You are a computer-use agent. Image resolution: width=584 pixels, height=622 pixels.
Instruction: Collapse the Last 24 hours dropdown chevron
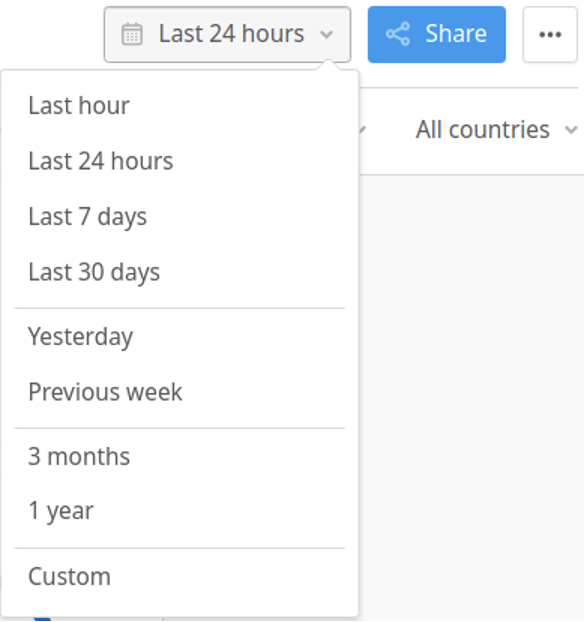(x=327, y=35)
